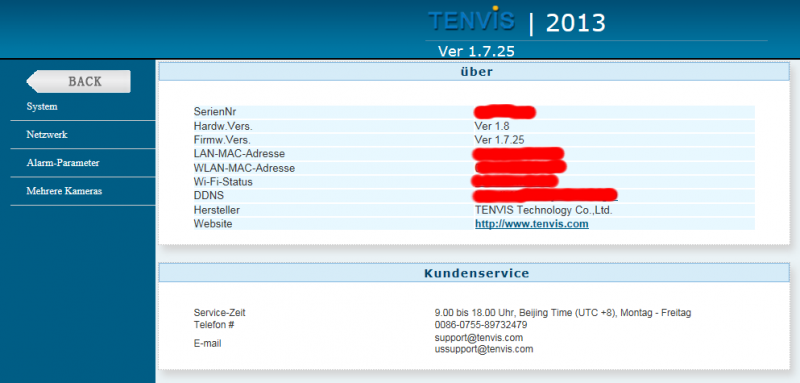800x383 pixels.
Task: Click support@tenvis.com email address
Action: coord(479,338)
